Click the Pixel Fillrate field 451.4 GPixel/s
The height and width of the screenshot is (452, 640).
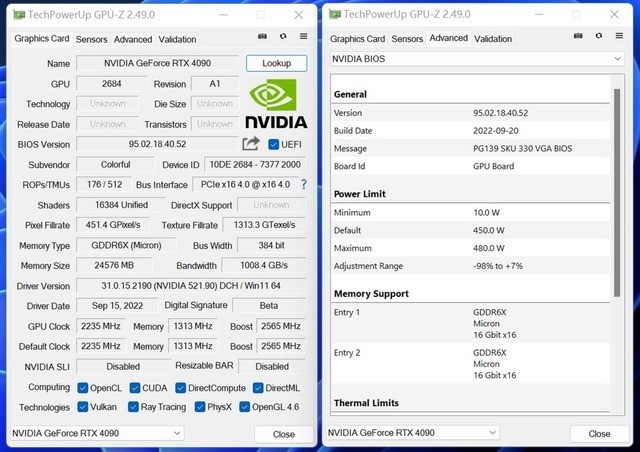[x=113, y=225]
